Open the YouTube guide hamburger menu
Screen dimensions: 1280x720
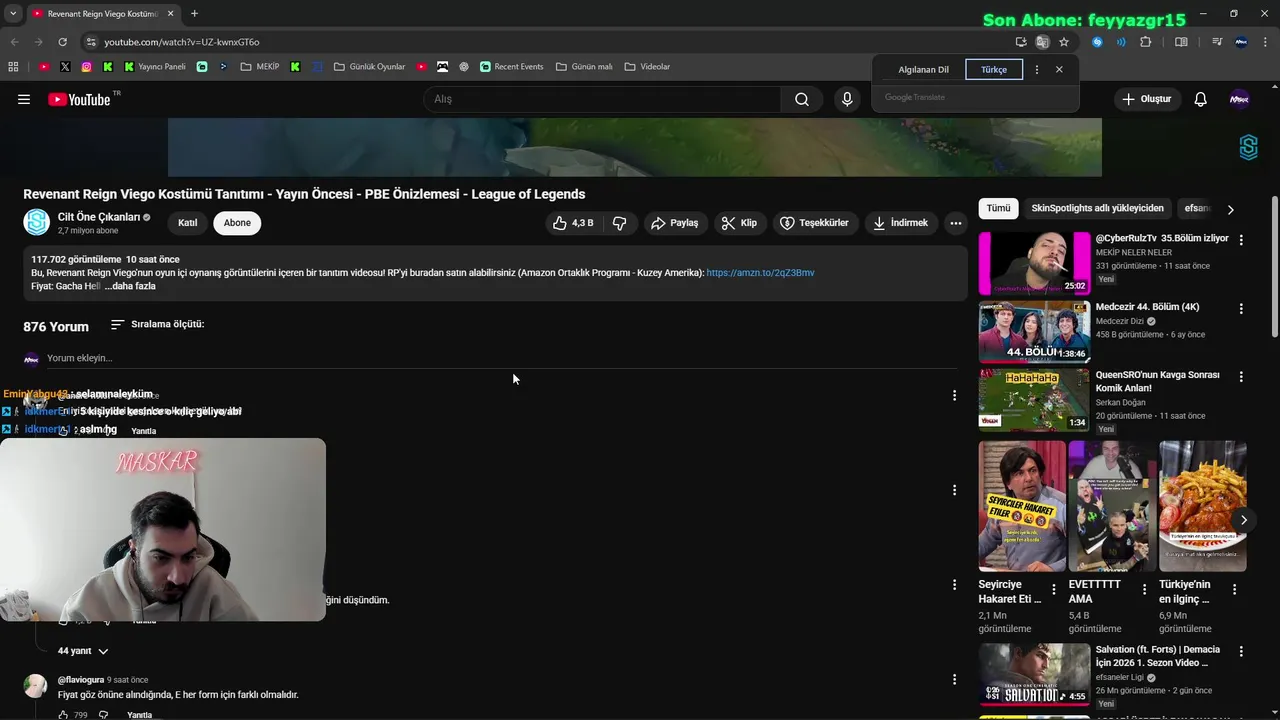tap(24, 99)
